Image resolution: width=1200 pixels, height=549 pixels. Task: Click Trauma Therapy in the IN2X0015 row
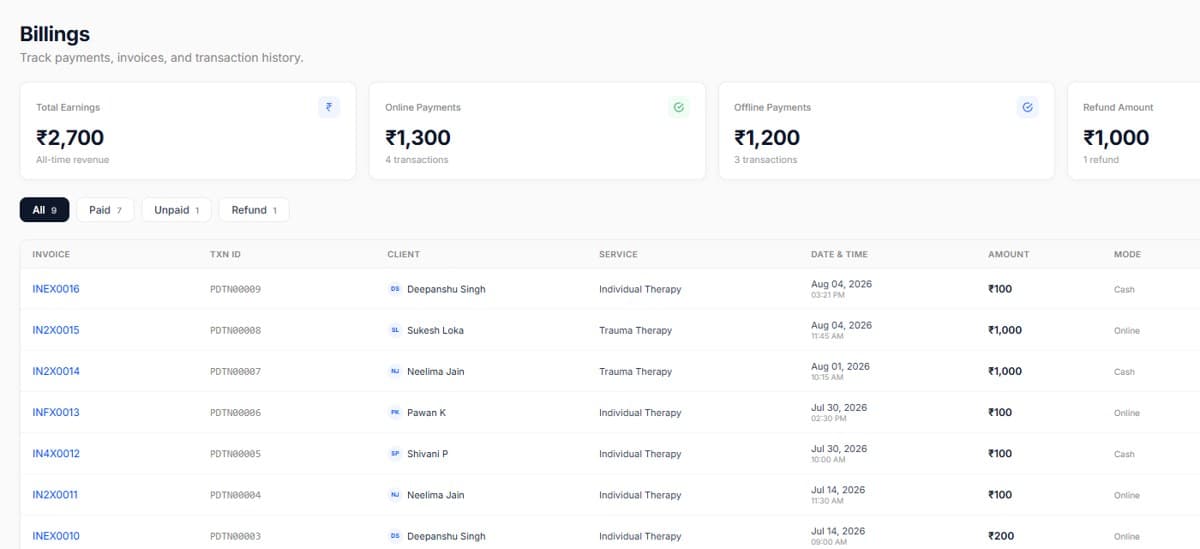pos(635,330)
